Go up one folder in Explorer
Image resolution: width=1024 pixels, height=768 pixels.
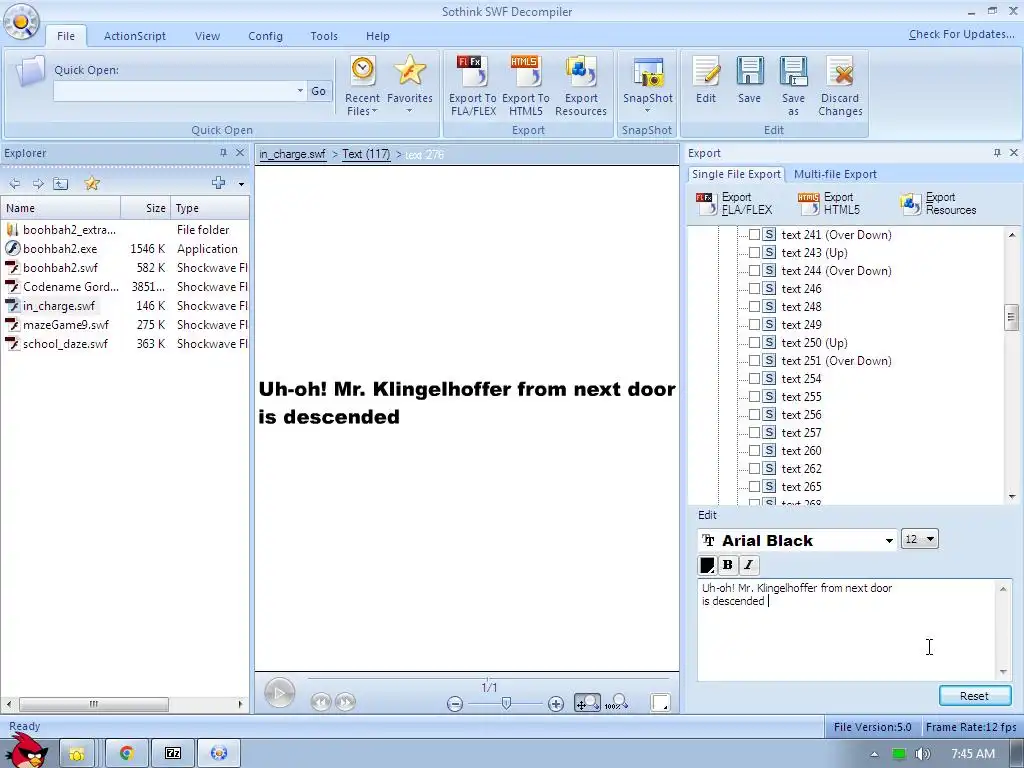click(x=61, y=184)
